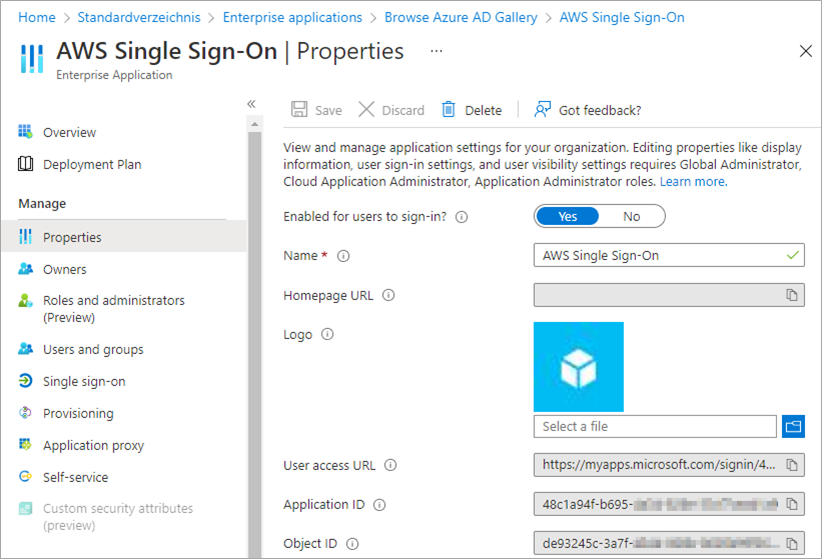This screenshot has width=822, height=559.
Task: Click the application logo thumbnail
Action: (x=579, y=367)
